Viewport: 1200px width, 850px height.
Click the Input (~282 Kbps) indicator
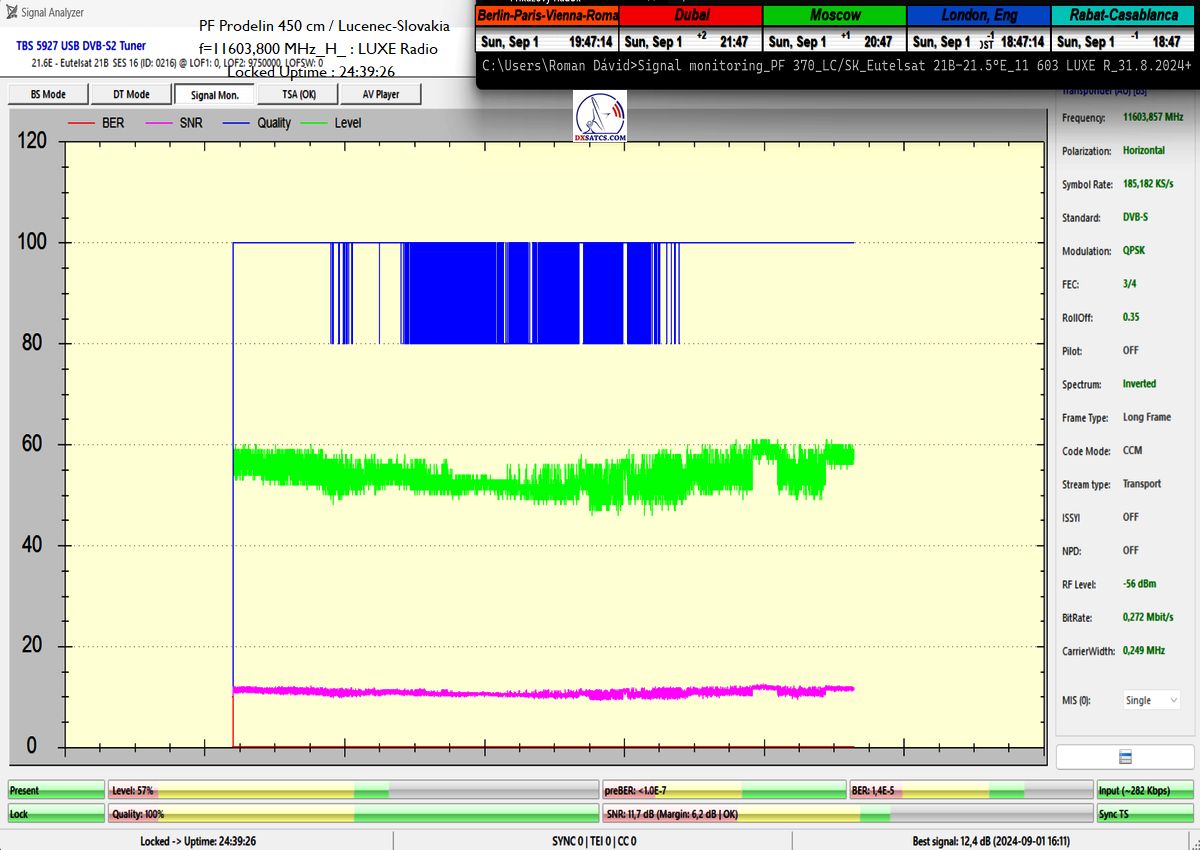1145,791
